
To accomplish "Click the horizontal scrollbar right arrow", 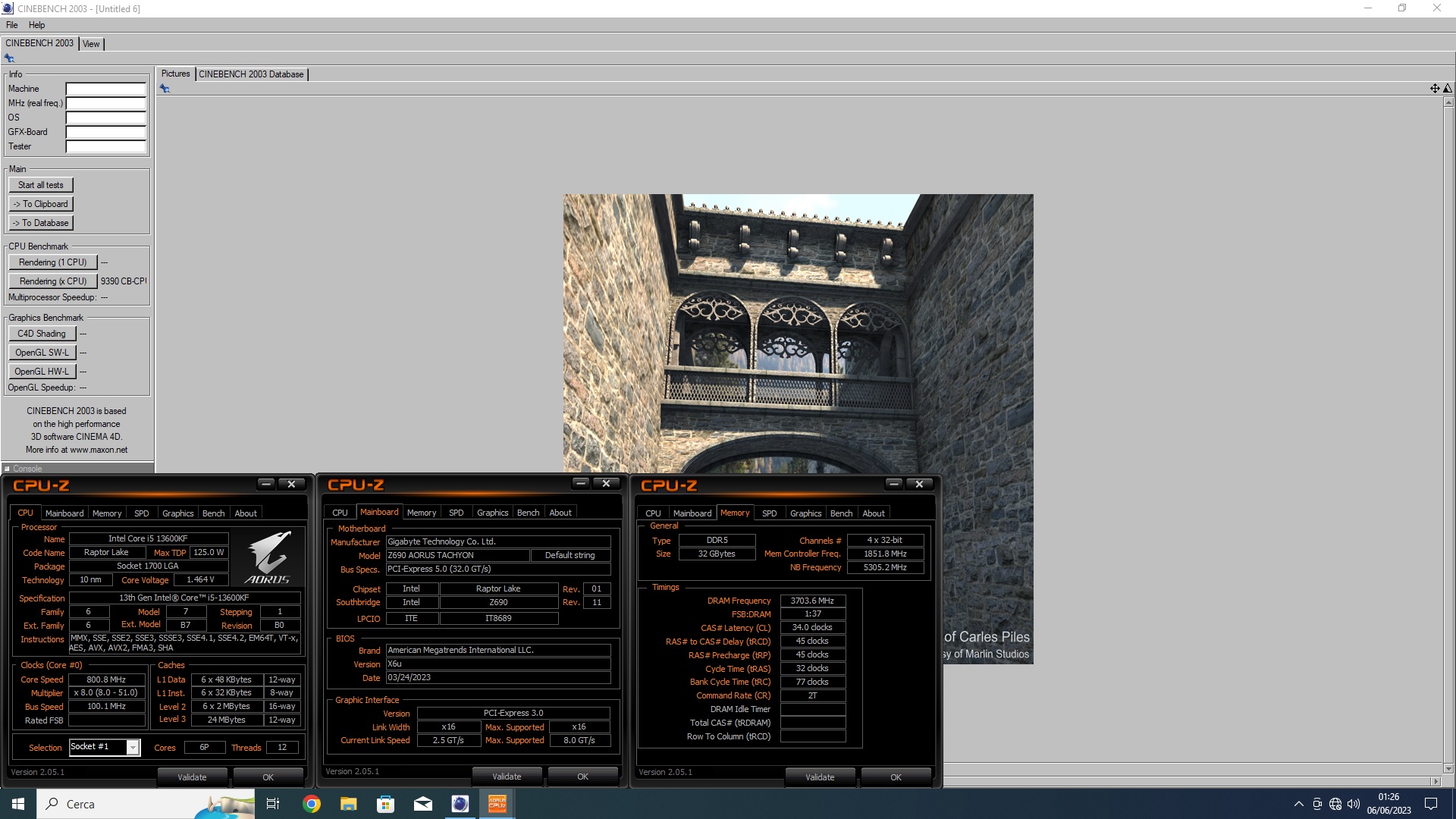I will 1435,781.
